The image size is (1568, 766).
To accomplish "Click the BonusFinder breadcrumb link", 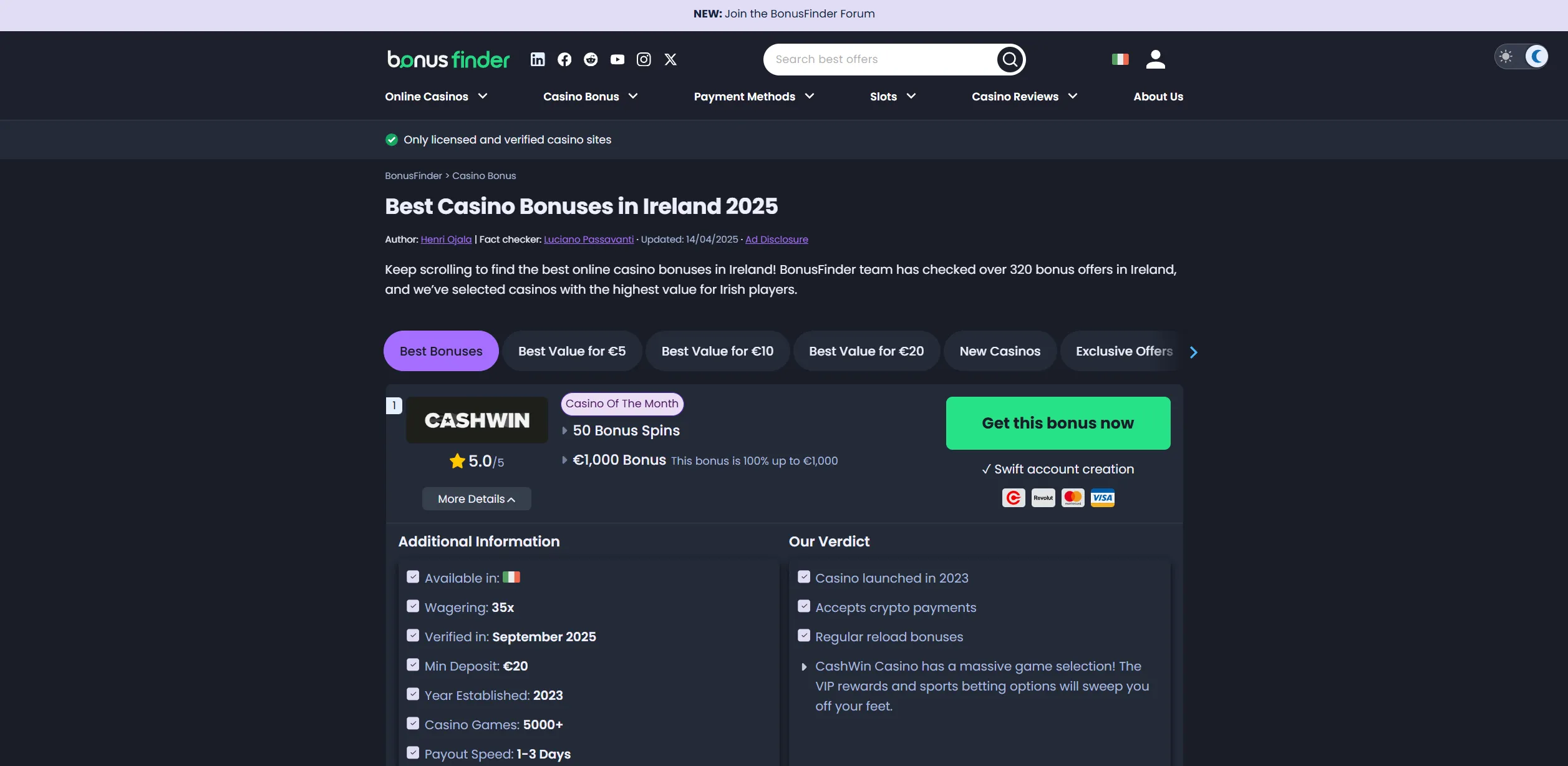I will point(413,175).
